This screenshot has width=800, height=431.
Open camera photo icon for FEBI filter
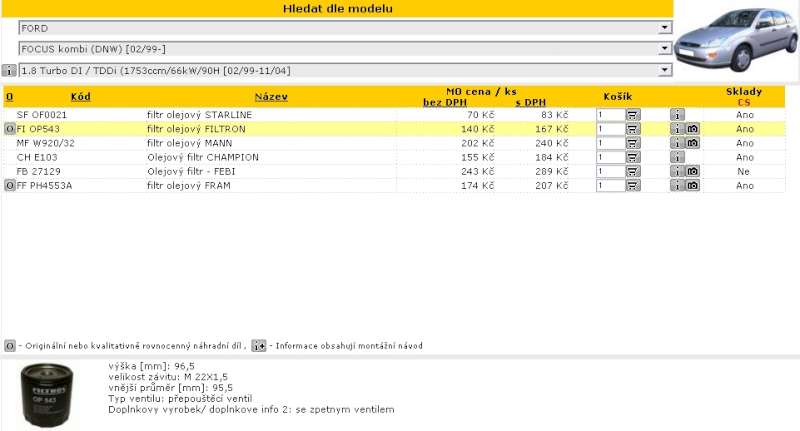click(x=691, y=171)
